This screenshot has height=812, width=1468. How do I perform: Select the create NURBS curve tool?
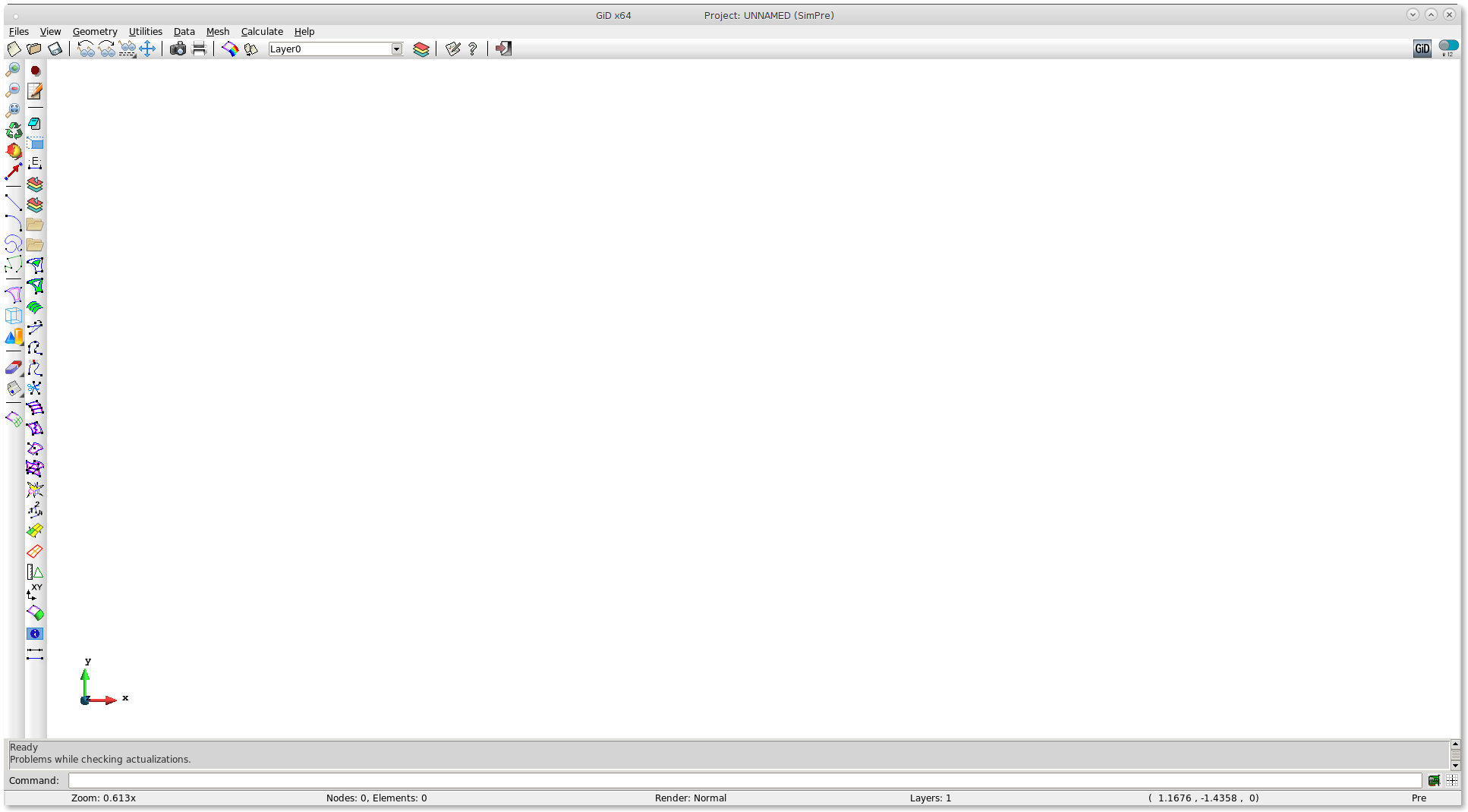pos(13,243)
